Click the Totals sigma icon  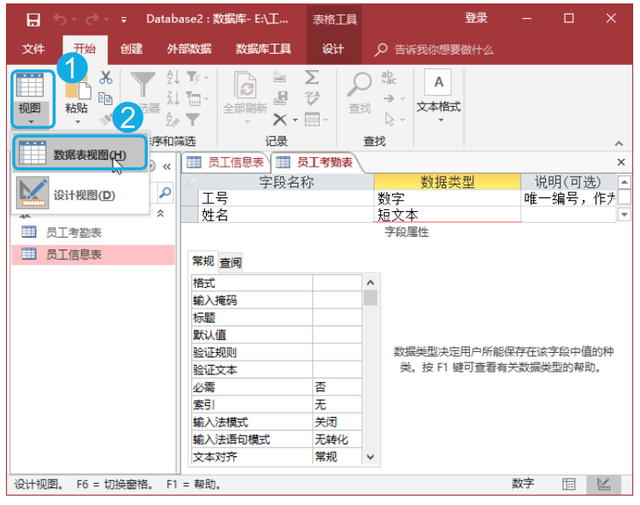(312, 77)
